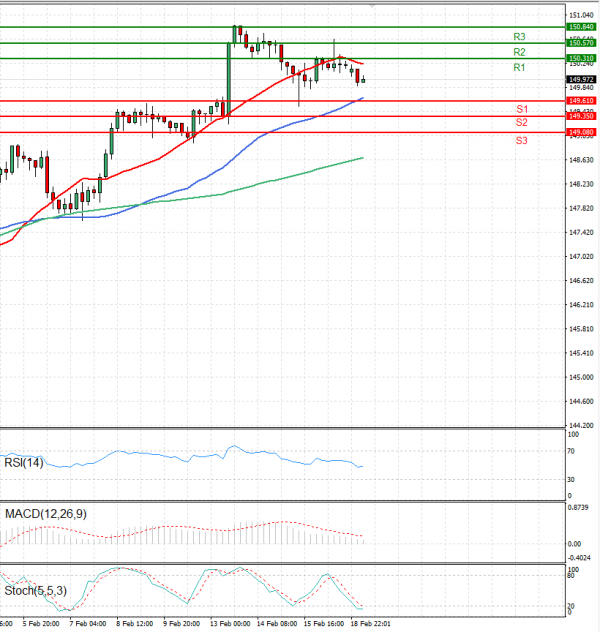Image resolution: width=600 pixels, height=632 pixels.
Task: Select the current price tag 149.972
Action: click(x=581, y=79)
